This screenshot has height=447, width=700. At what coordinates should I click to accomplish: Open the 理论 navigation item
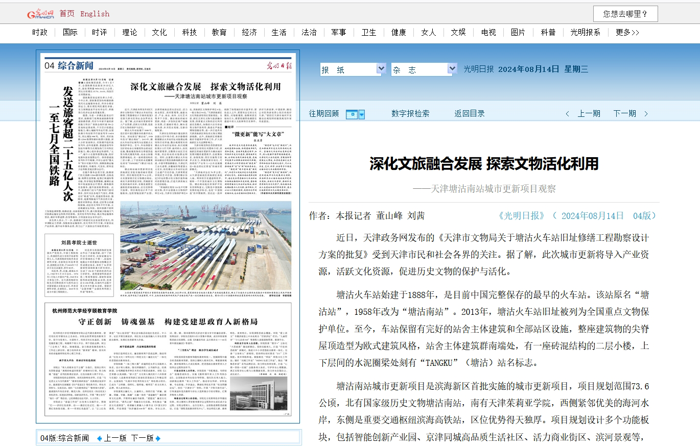[129, 33]
